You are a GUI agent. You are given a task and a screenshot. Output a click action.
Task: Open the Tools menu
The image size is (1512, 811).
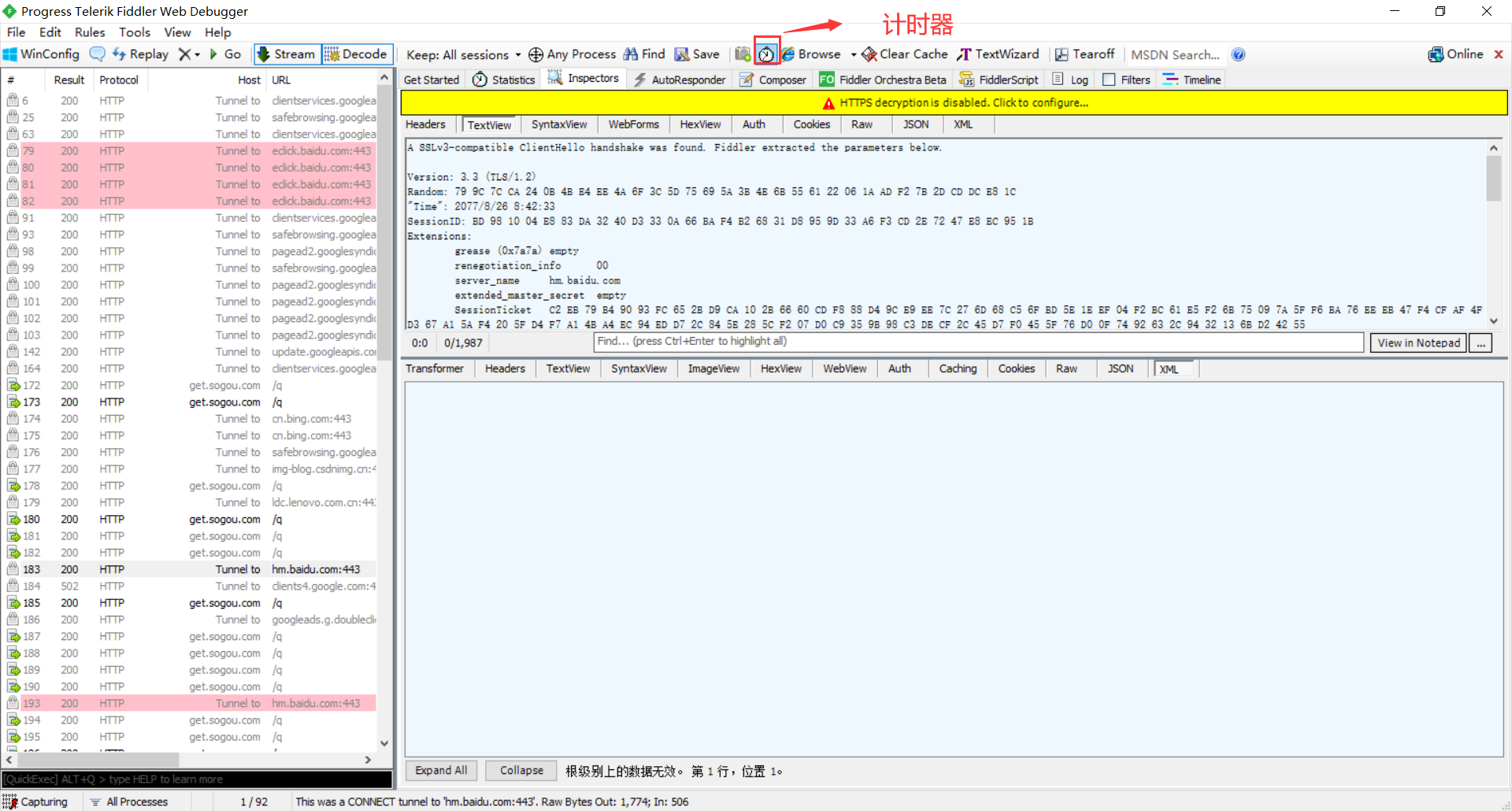tap(135, 32)
